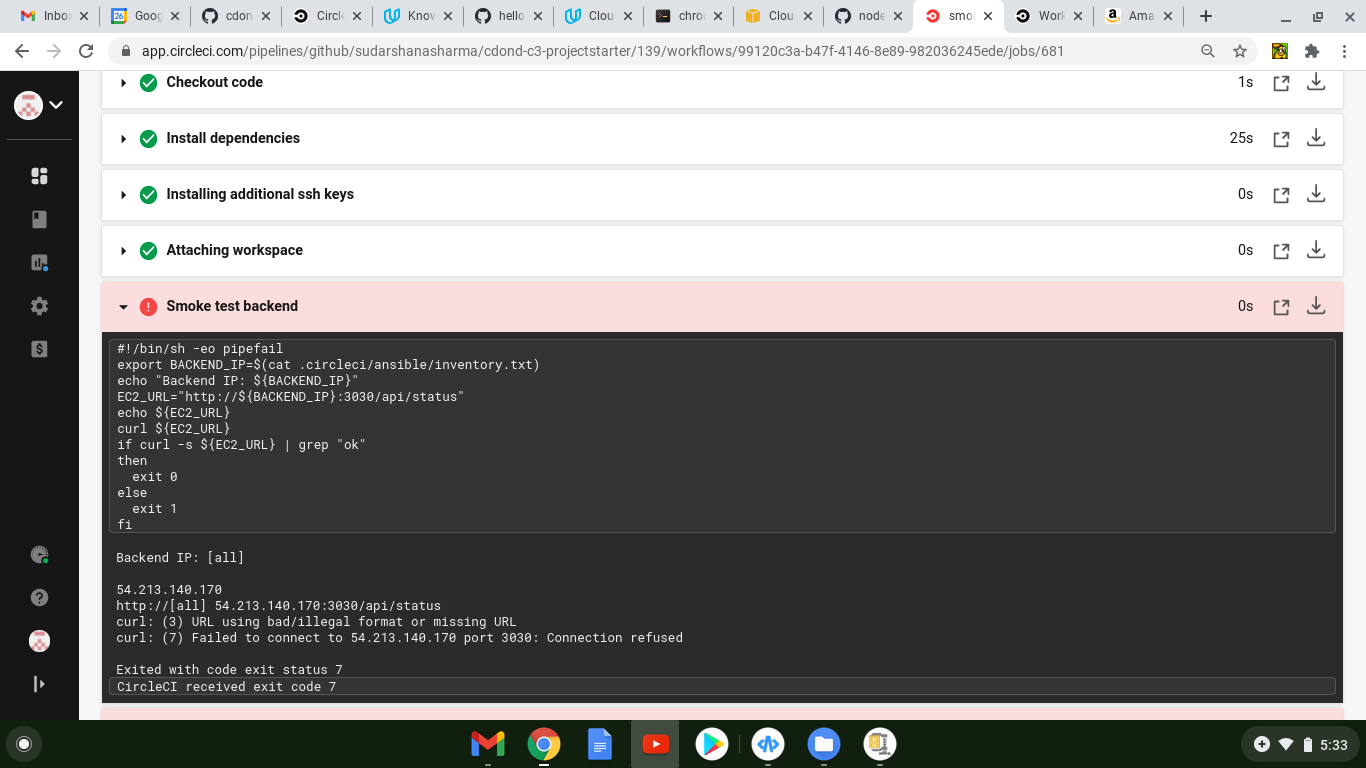This screenshot has height=768, width=1366.
Task: Switch to the Workflow CircleCI browser tab
Action: coord(1049,16)
